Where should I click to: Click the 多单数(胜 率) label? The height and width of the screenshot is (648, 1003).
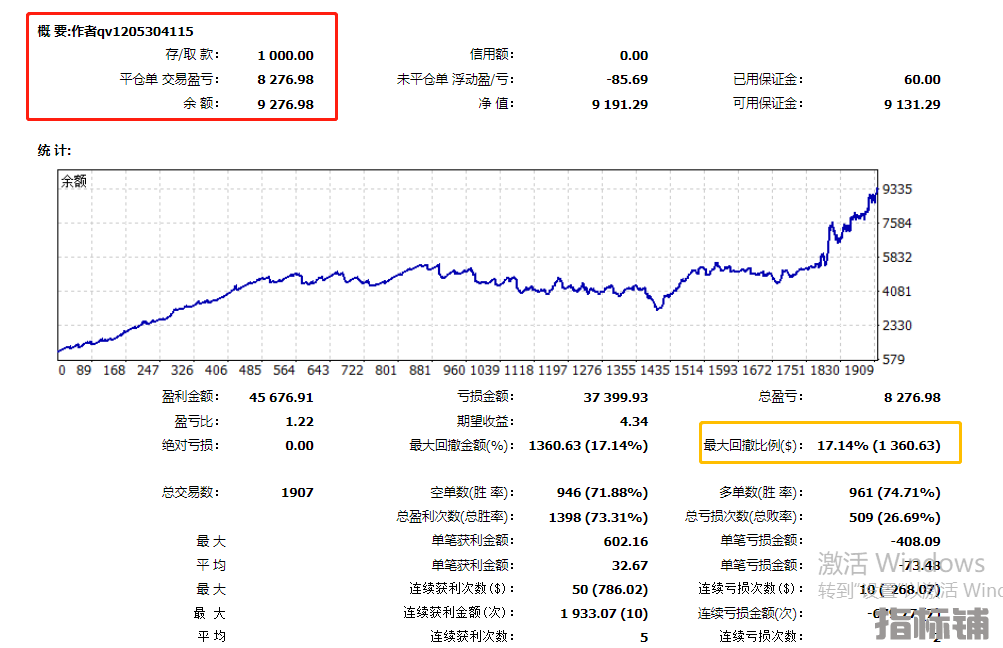coord(761,493)
